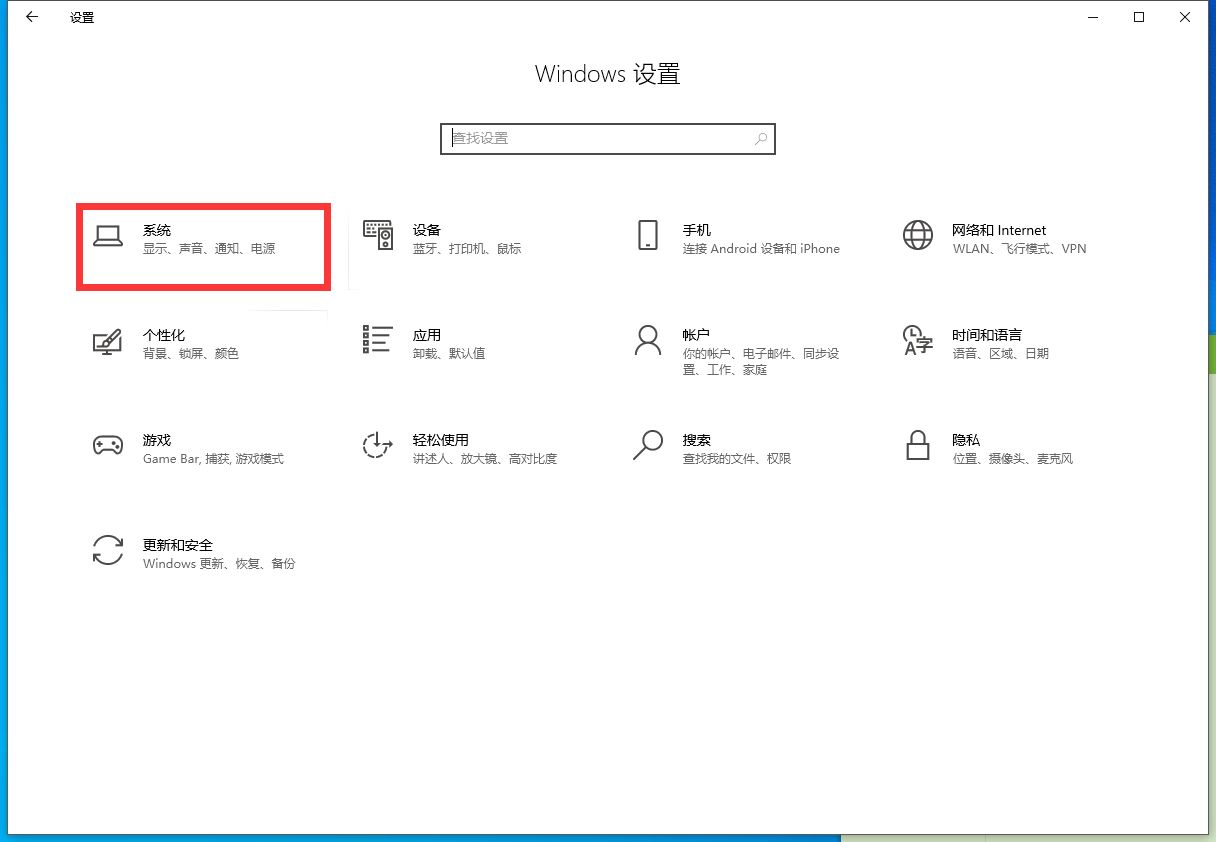Click the 应用 title text

[427, 335]
